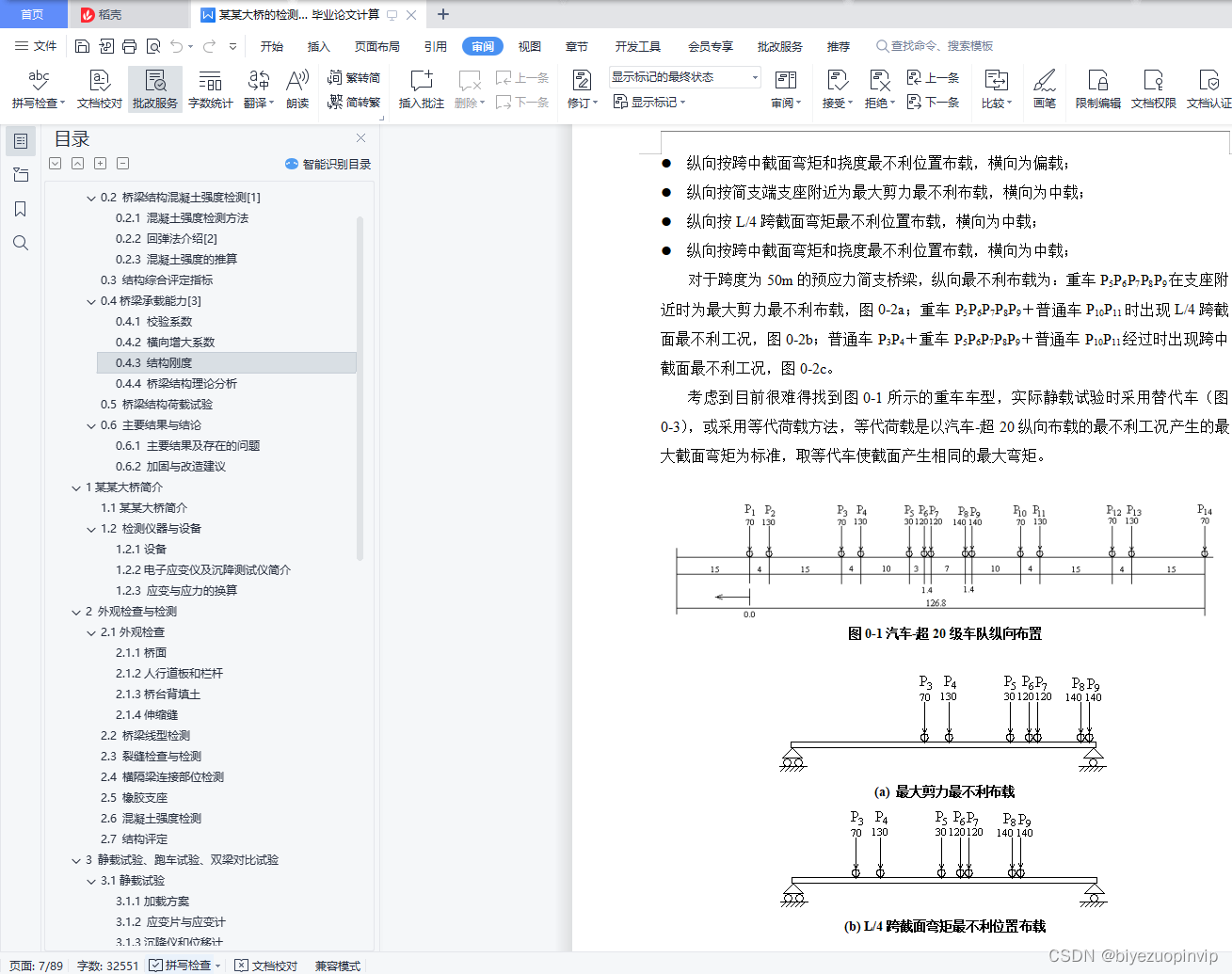The width and height of the screenshot is (1232, 974).
Task: Collapse the 0.2 桥梁结构混凝土强度检测 section
Action: click(x=91, y=198)
